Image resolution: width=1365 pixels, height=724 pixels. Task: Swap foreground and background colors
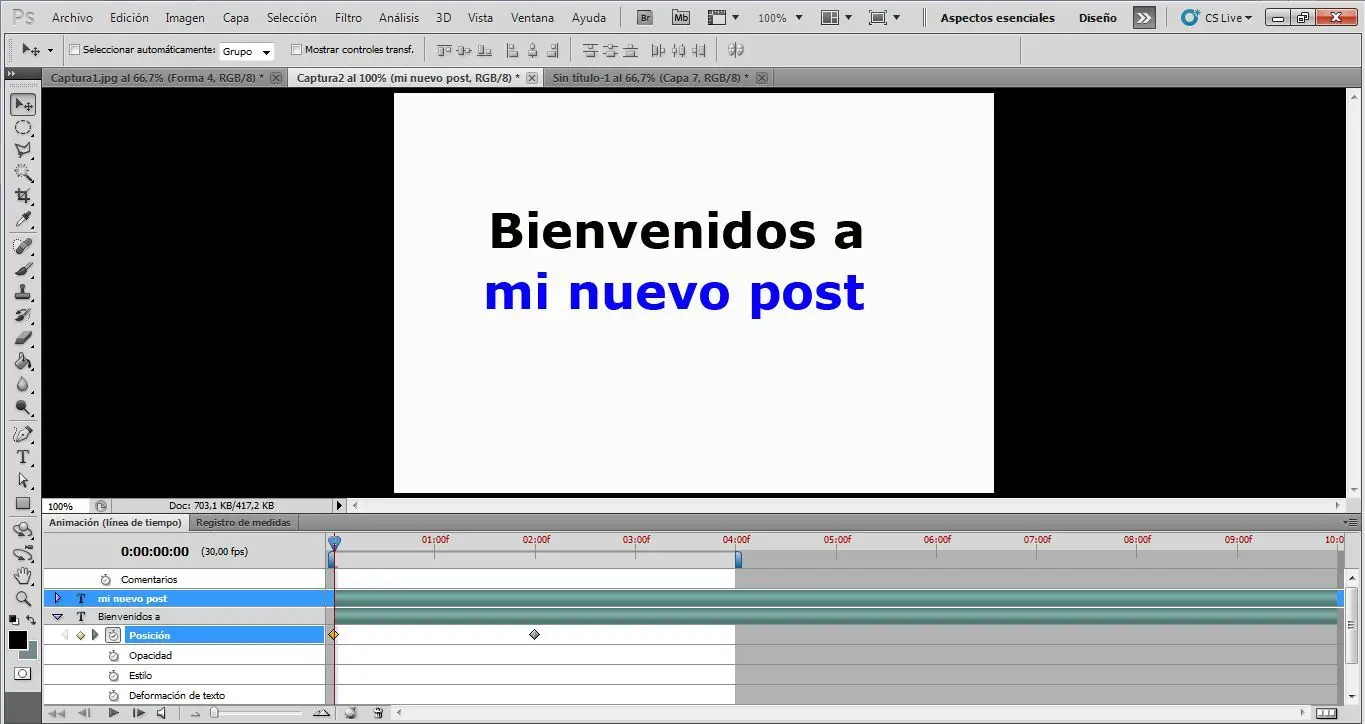click(31, 621)
